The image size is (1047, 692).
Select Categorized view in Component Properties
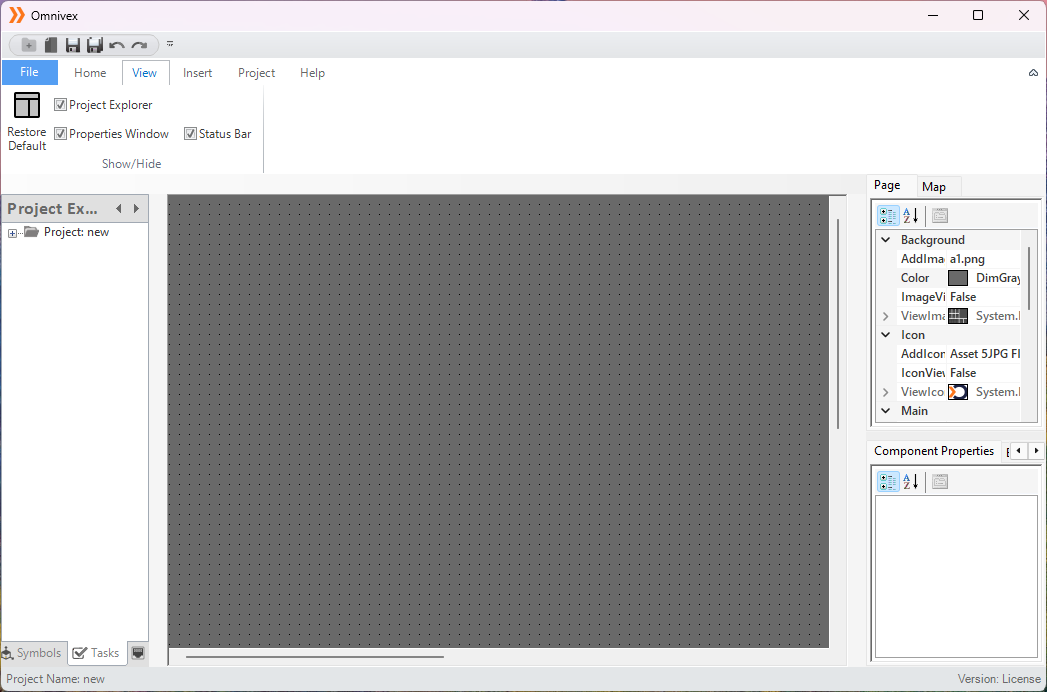click(x=888, y=482)
